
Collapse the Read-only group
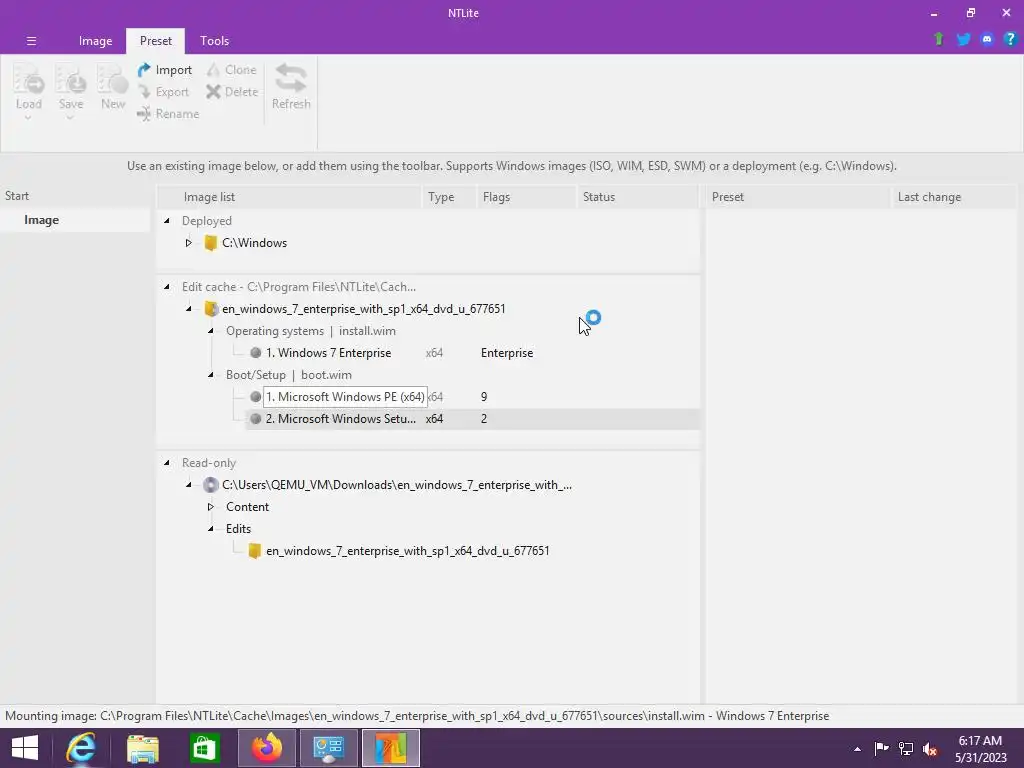167,463
